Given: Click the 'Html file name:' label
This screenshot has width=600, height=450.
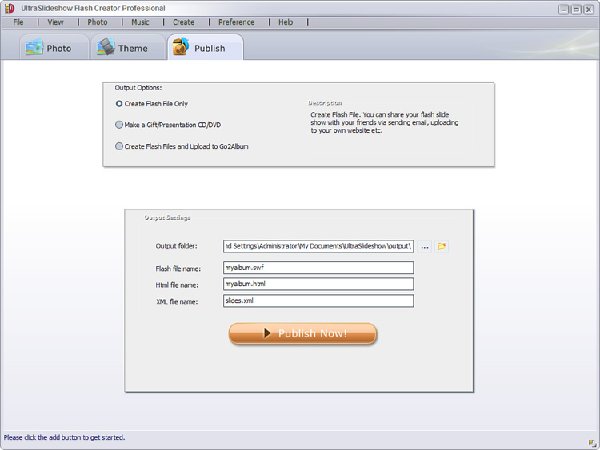Looking at the screenshot, I should click(177, 285).
